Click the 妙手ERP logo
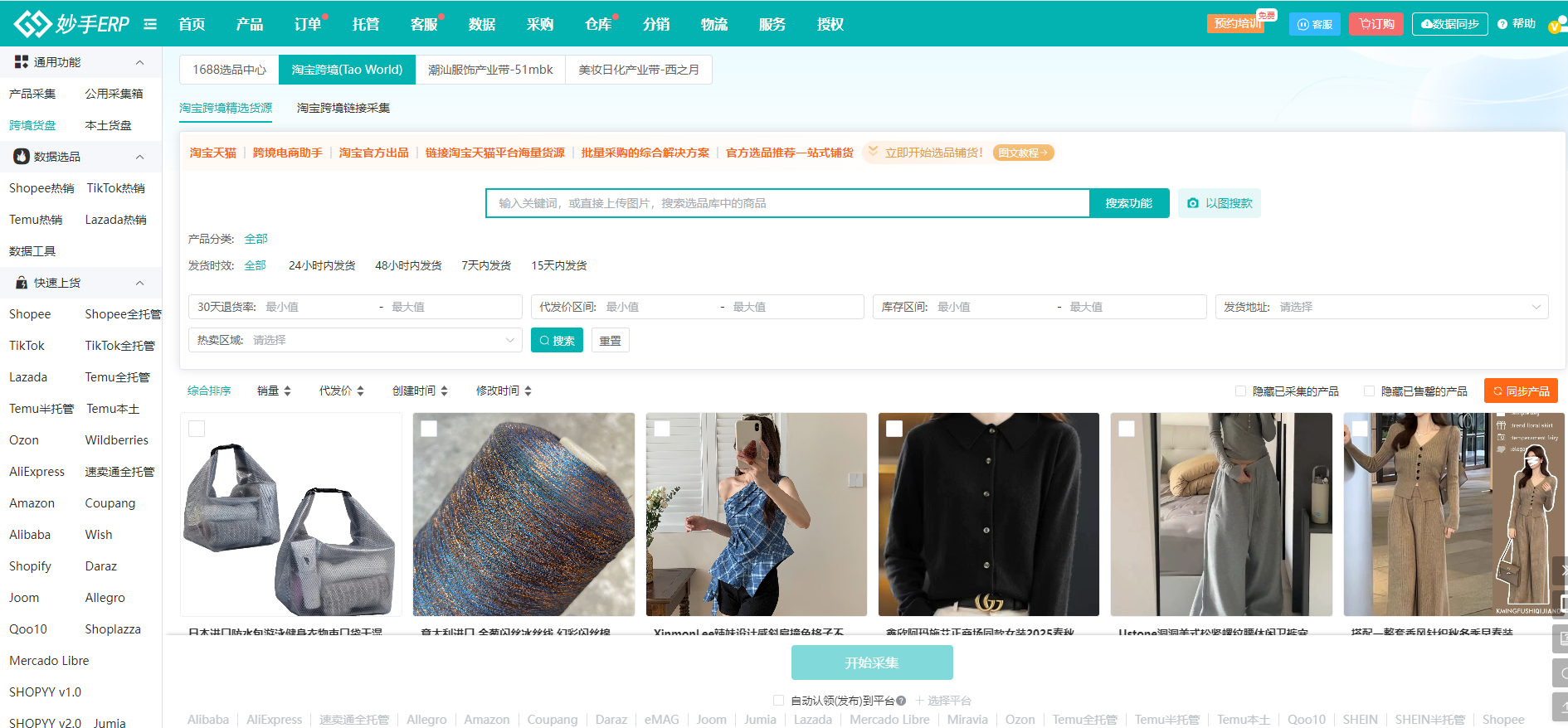Screen dimensions: 1568x728 pyautogui.click(x=71, y=24)
